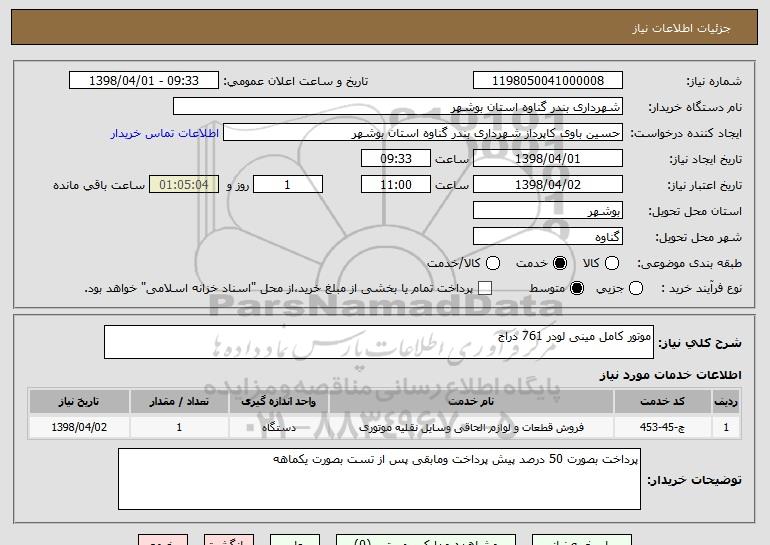Image resolution: width=770 pixels, height=545 pixels.
Task: Click the validity date field 1398/04/02
Action: [x=548, y=185]
